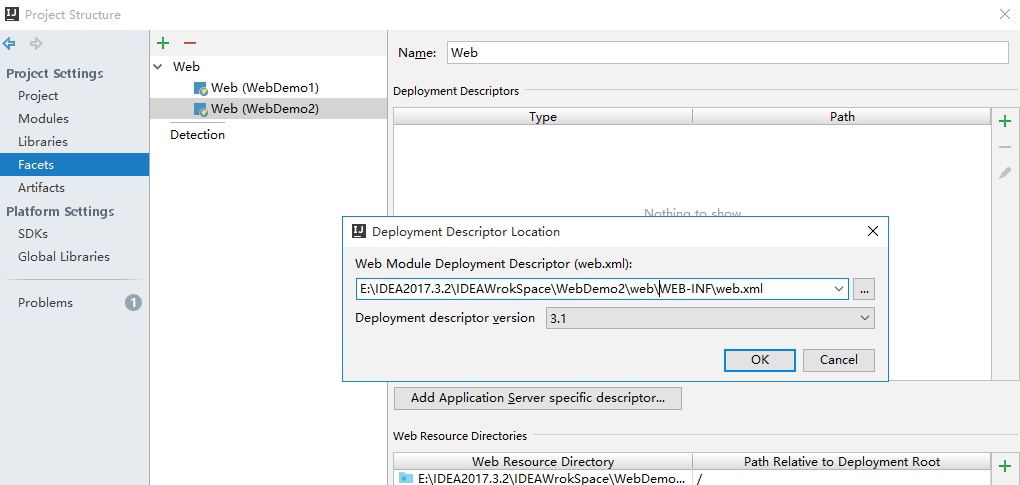1020x485 pixels.
Task: Click into the facet Name field
Action: point(728,53)
